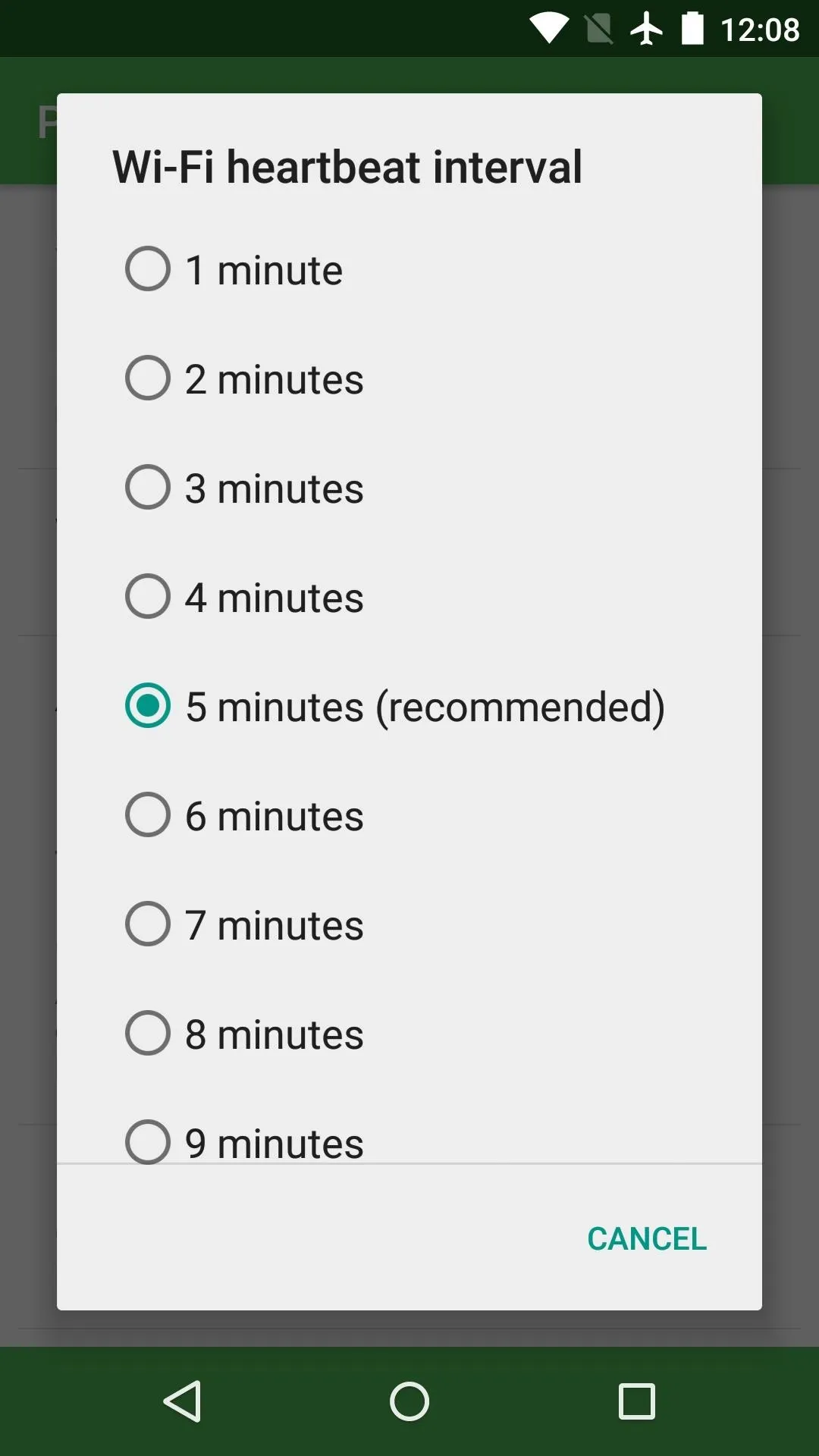819x1456 pixels.
Task: Pick the 8 minutes option
Action: click(409, 1034)
